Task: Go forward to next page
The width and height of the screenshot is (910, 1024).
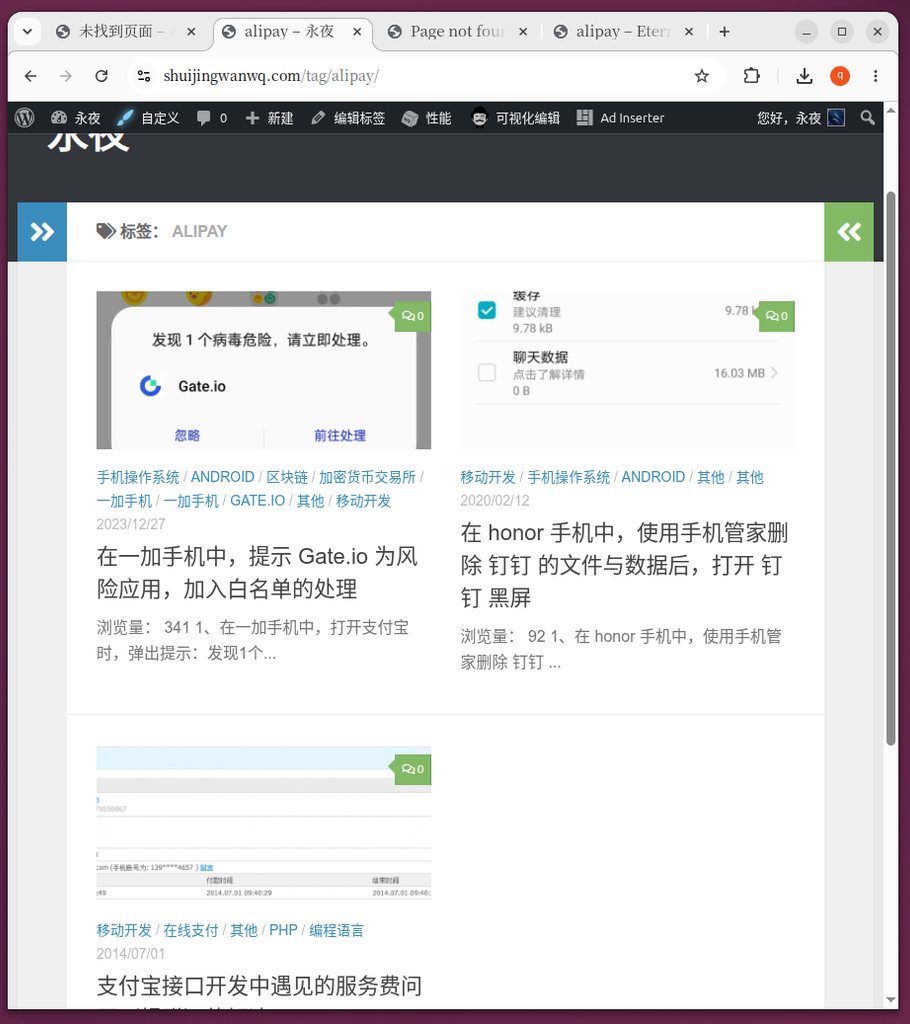Action: pos(65,76)
